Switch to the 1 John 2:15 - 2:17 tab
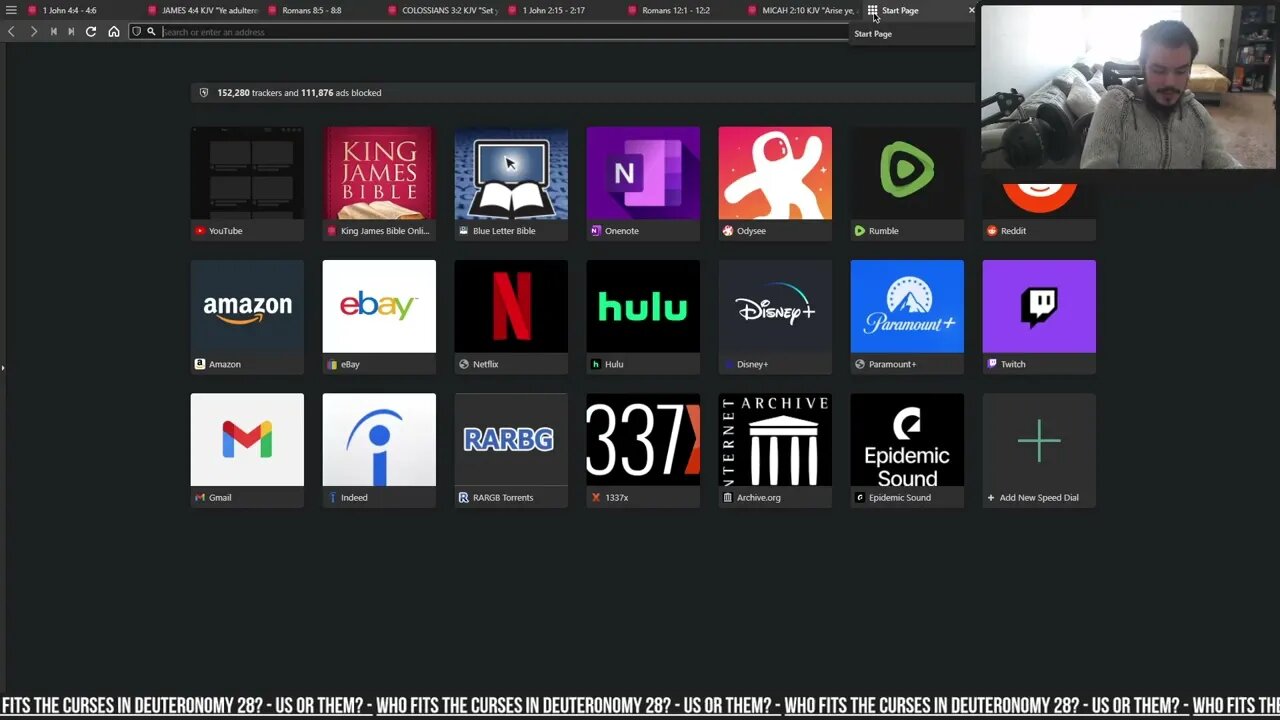Image resolution: width=1280 pixels, height=720 pixels. coord(553,10)
